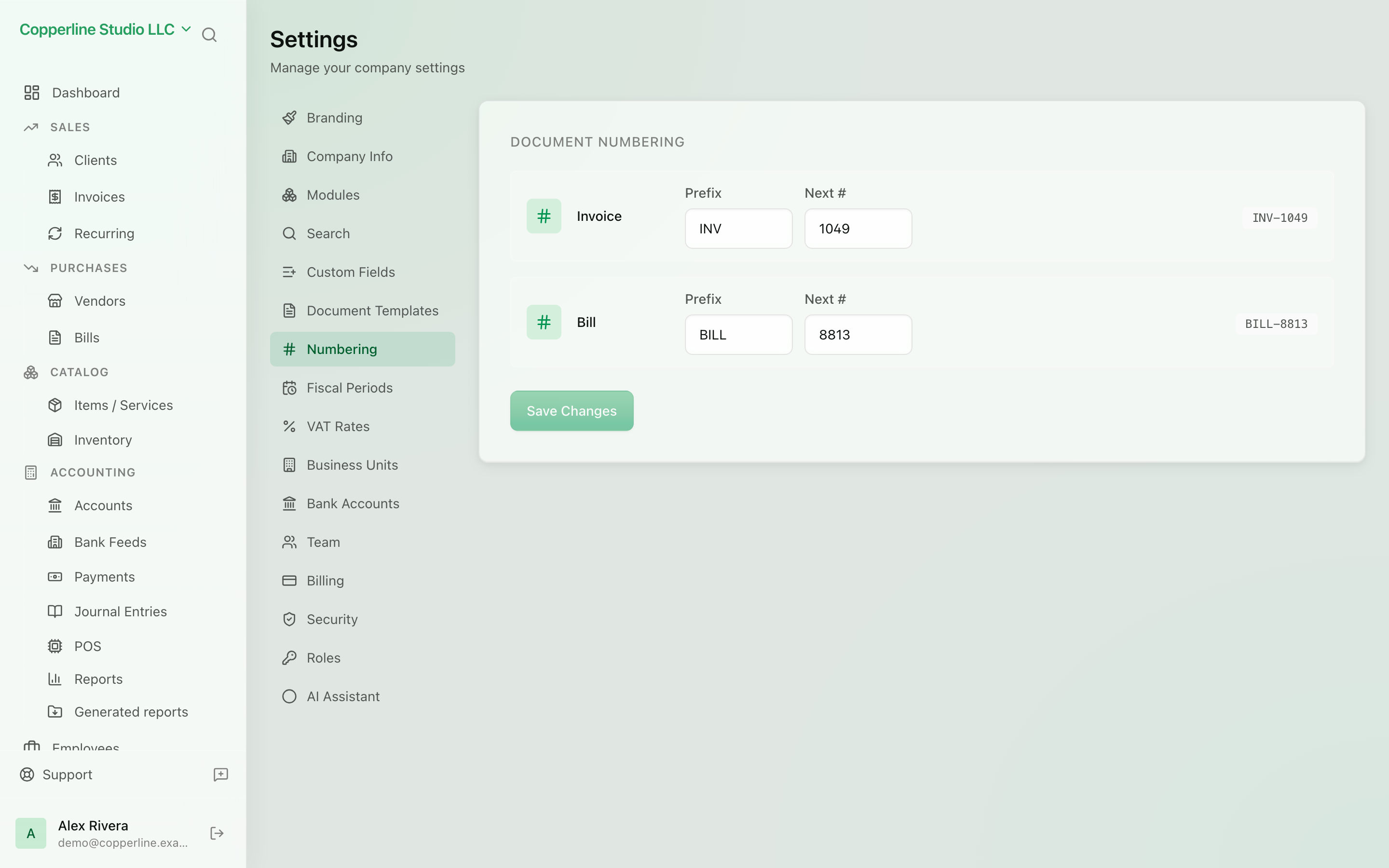Collapse the SALES section header
Viewport: 1389px width, 868px height.
pyautogui.click(x=70, y=127)
